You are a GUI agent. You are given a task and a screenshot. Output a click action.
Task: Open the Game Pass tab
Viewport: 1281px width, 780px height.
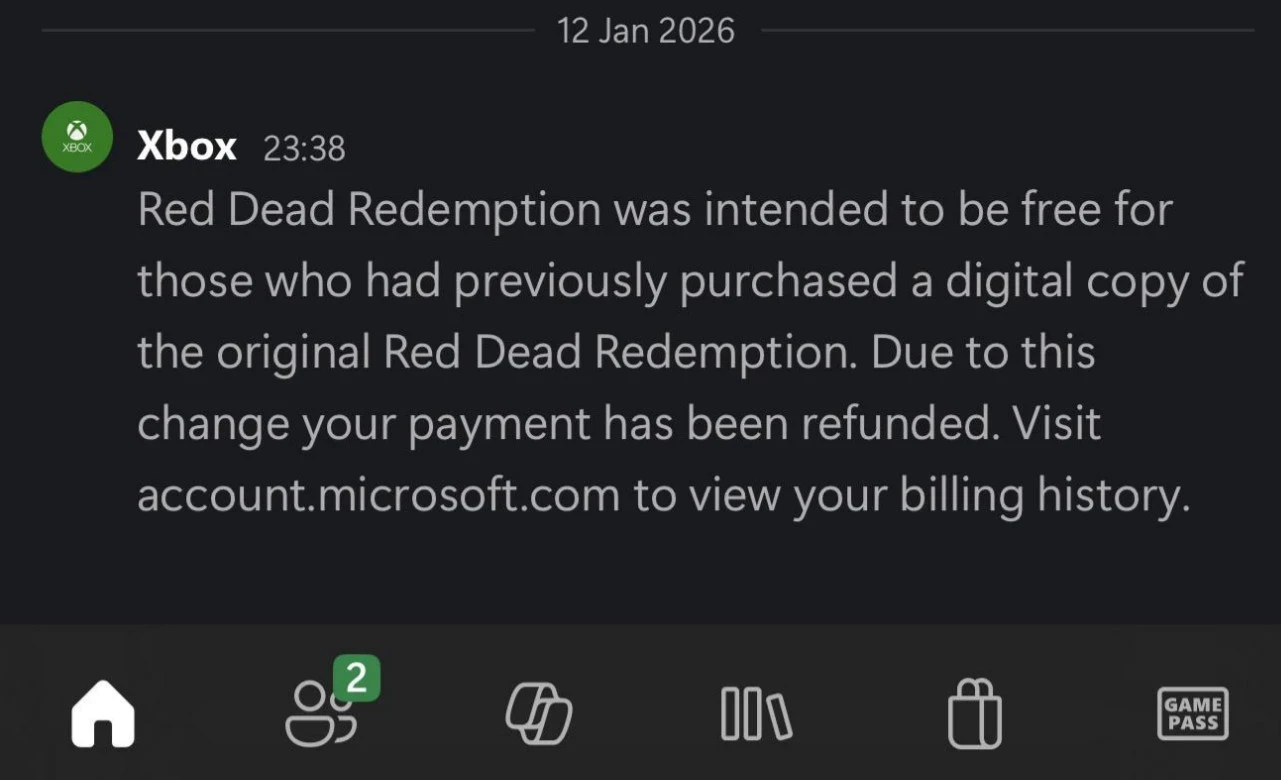pyautogui.click(x=1192, y=714)
